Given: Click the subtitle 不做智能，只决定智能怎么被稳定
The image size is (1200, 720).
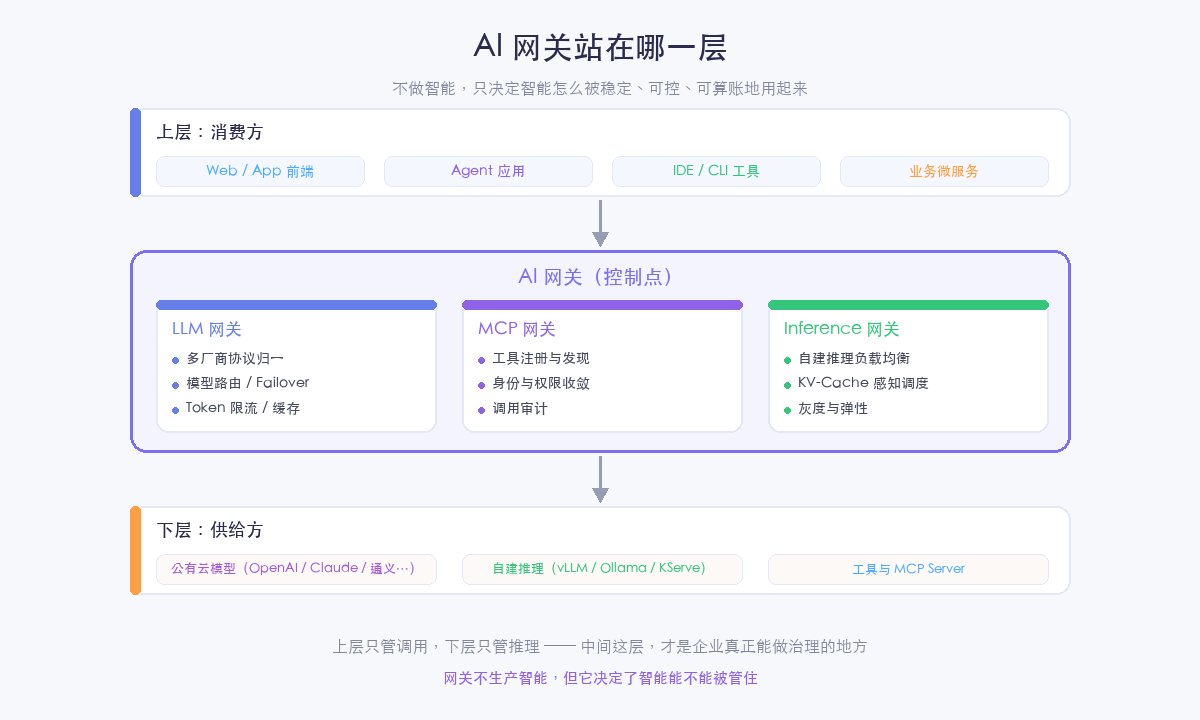Looking at the screenshot, I should tap(600, 89).
